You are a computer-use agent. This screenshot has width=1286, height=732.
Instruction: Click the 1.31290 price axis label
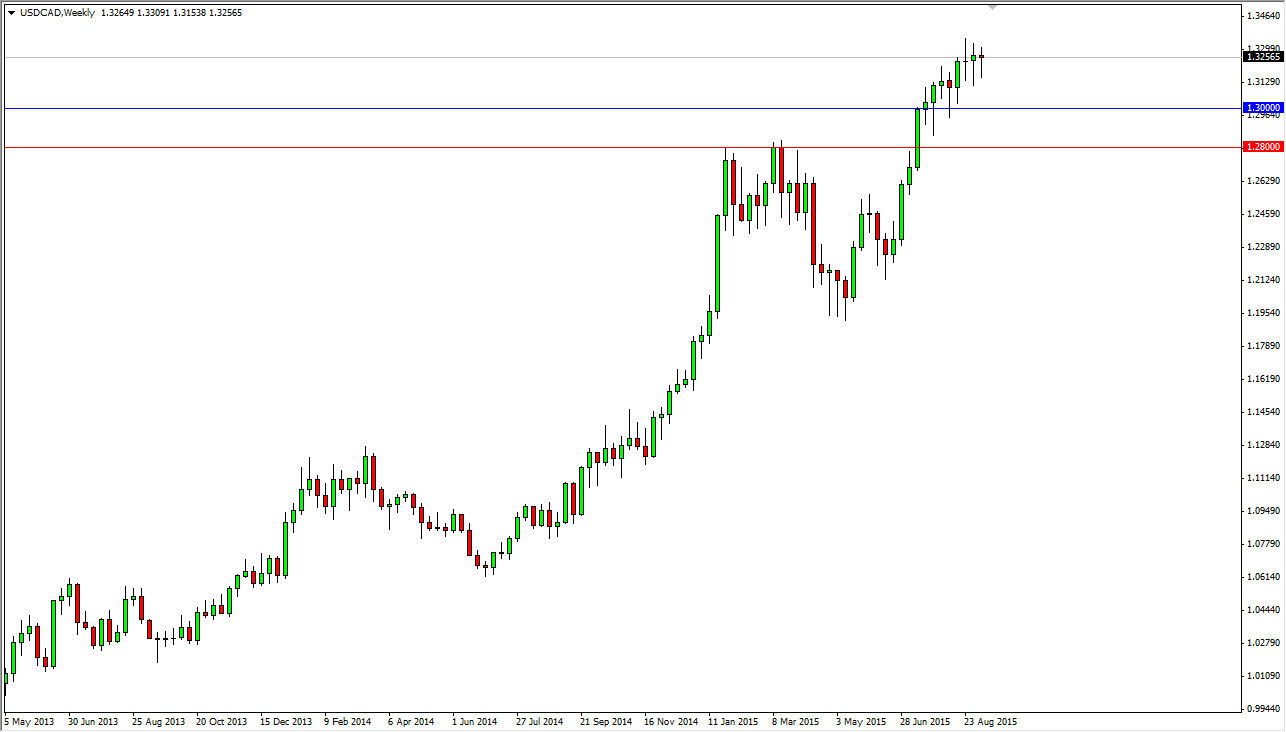pos(1262,81)
